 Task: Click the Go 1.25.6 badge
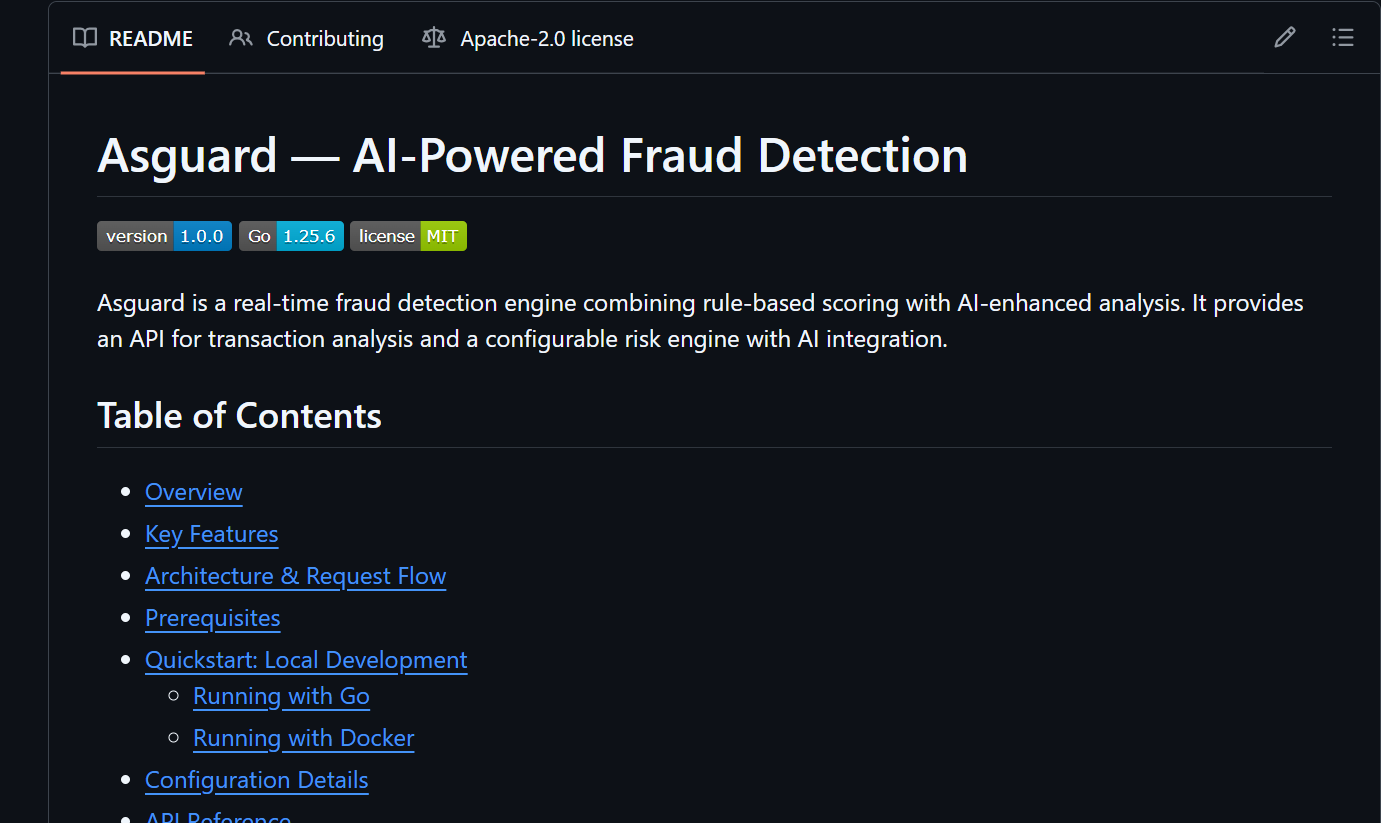pos(291,236)
